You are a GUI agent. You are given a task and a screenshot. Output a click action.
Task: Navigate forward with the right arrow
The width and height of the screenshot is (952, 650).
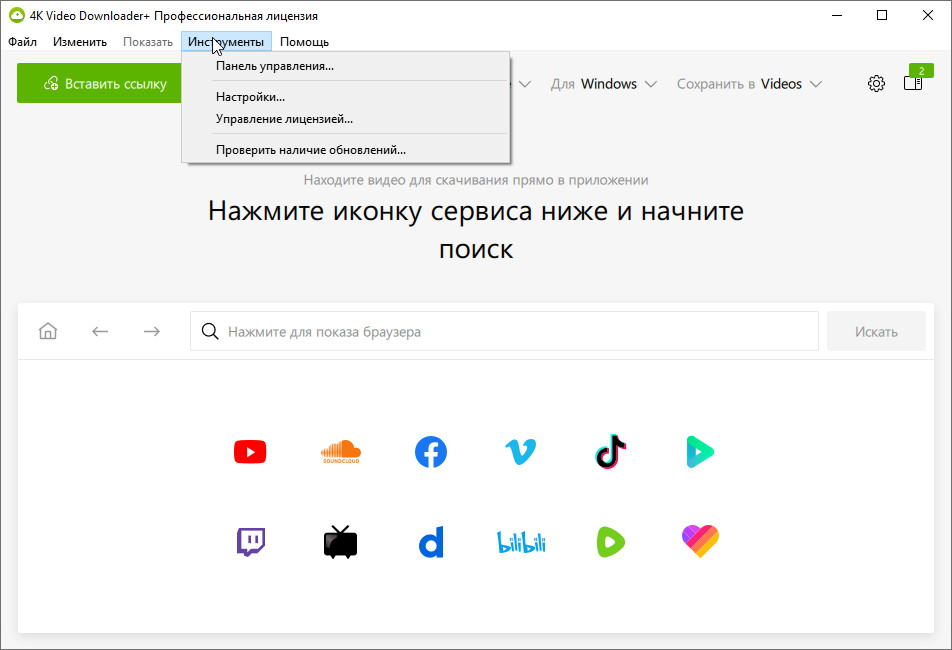pyautogui.click(x=152, y=331)
